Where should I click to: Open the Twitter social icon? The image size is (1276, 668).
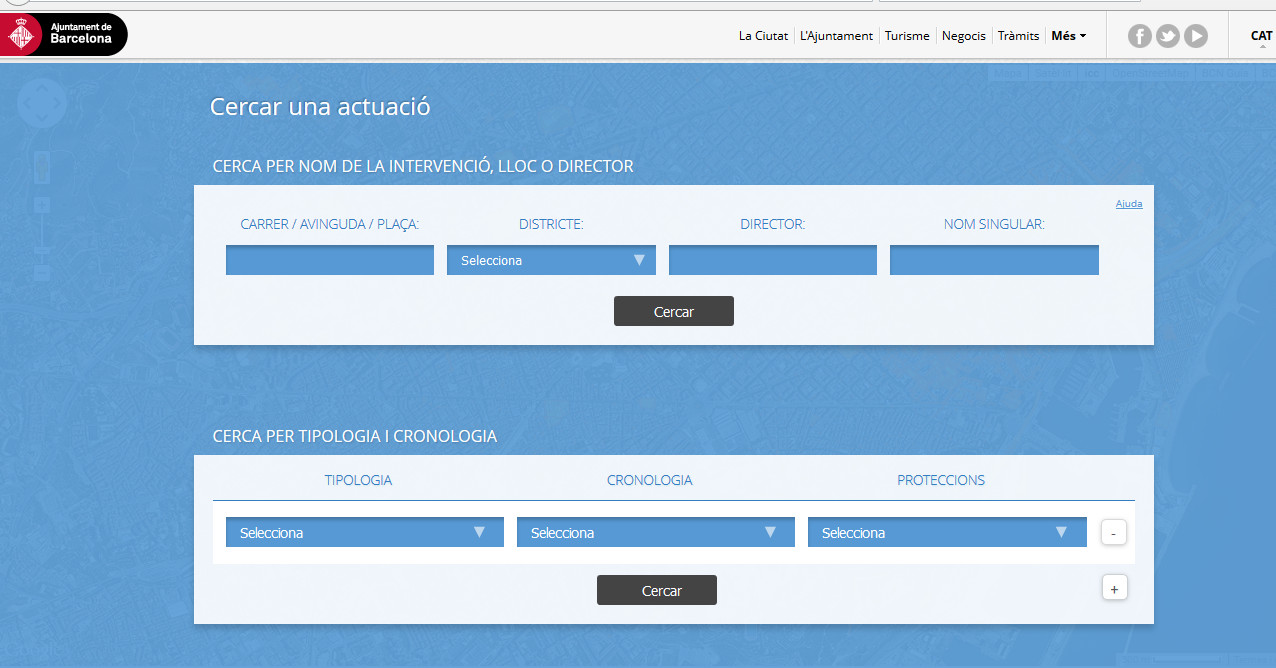(x=1168, y=36)
